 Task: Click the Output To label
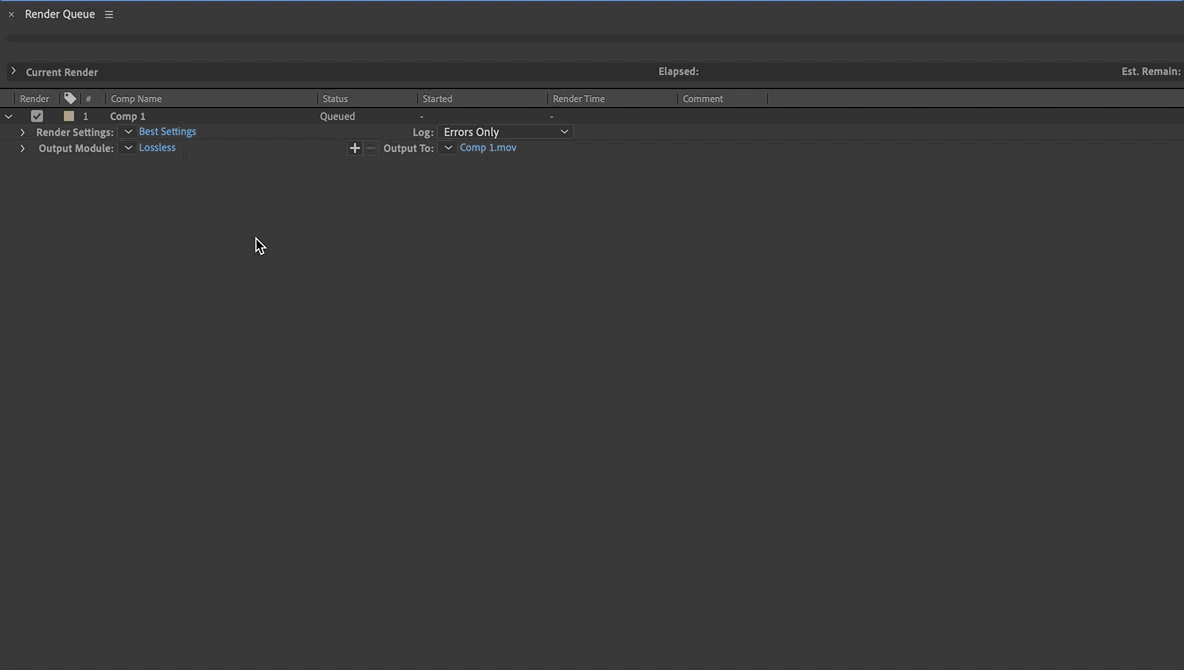(x=409, y=148)
